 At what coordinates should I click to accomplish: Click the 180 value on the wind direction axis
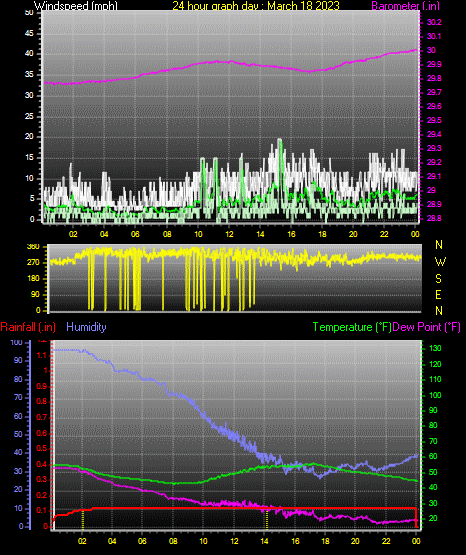(34, 279)
